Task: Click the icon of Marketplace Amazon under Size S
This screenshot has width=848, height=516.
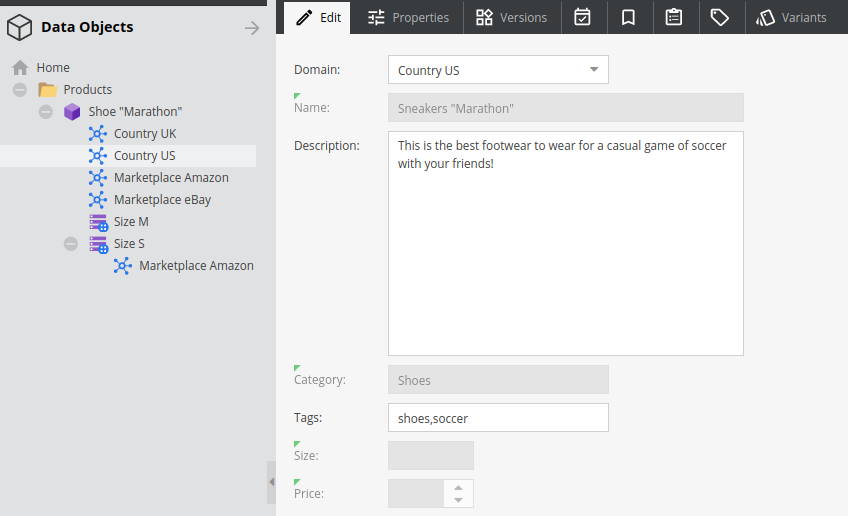Action: click(x=123, y=266)
